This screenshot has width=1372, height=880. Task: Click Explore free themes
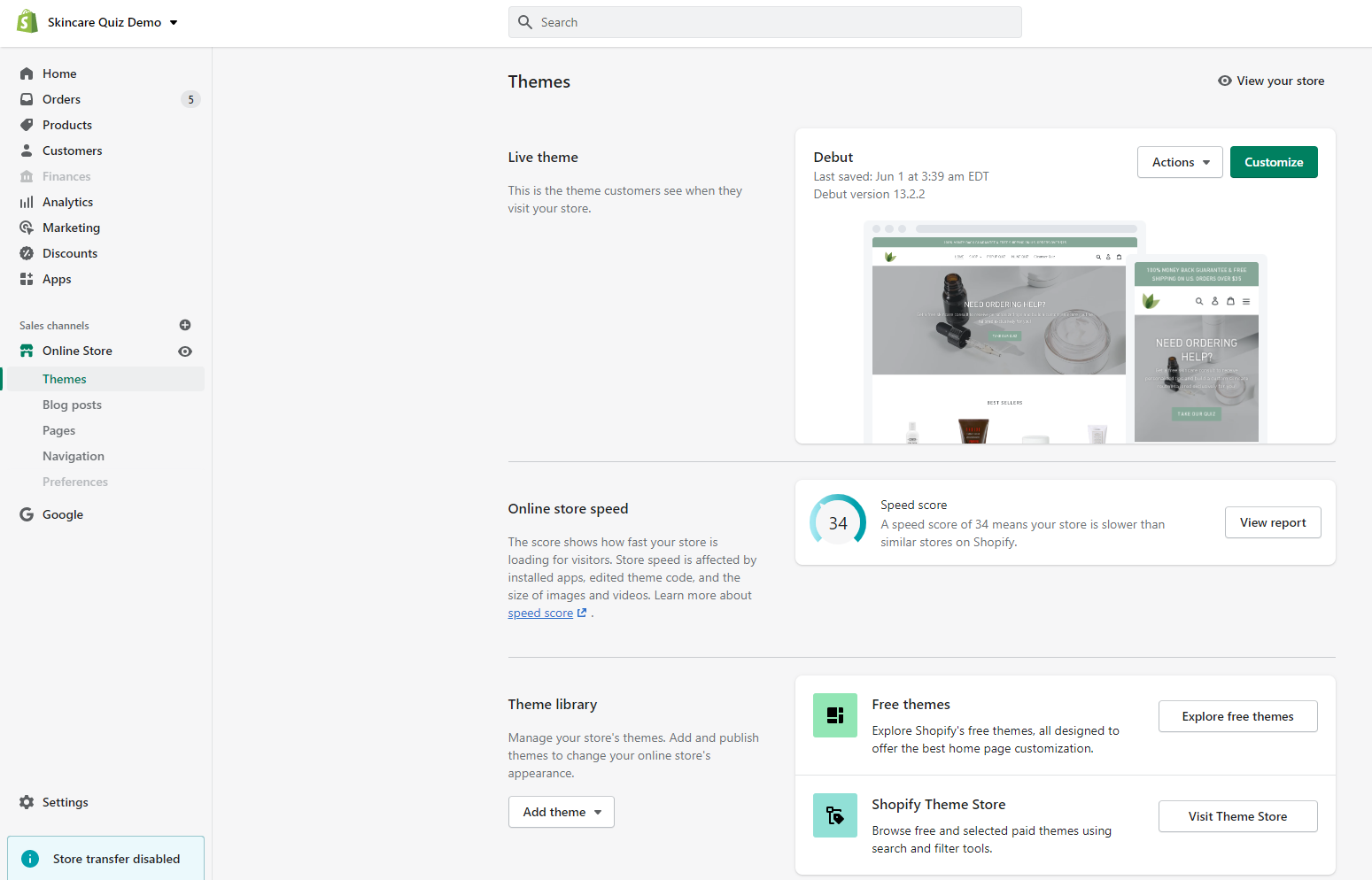coord(1237,716)
